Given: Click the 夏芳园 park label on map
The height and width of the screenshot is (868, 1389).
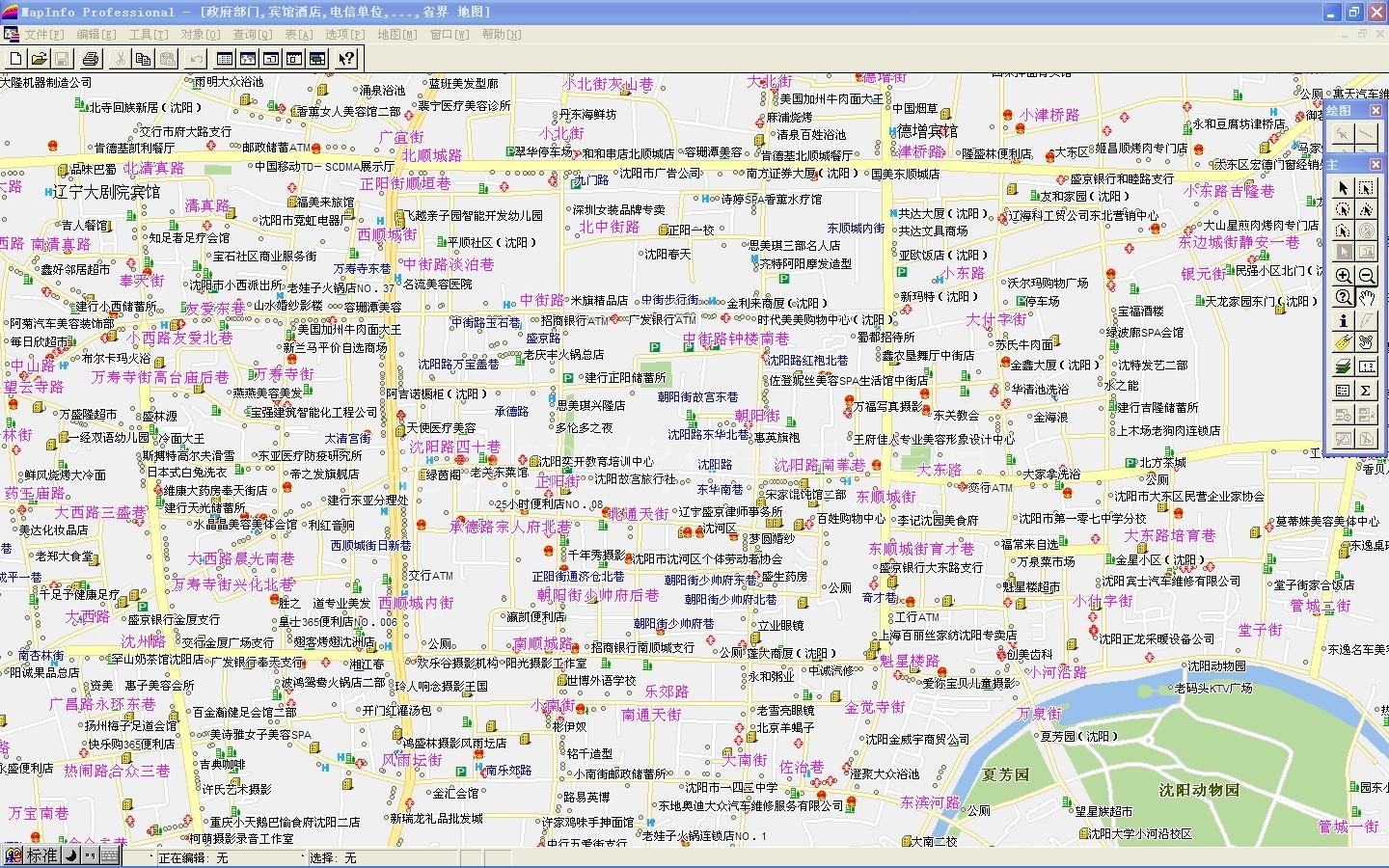Looking at the screenshot, I should tap(1006, 773).
